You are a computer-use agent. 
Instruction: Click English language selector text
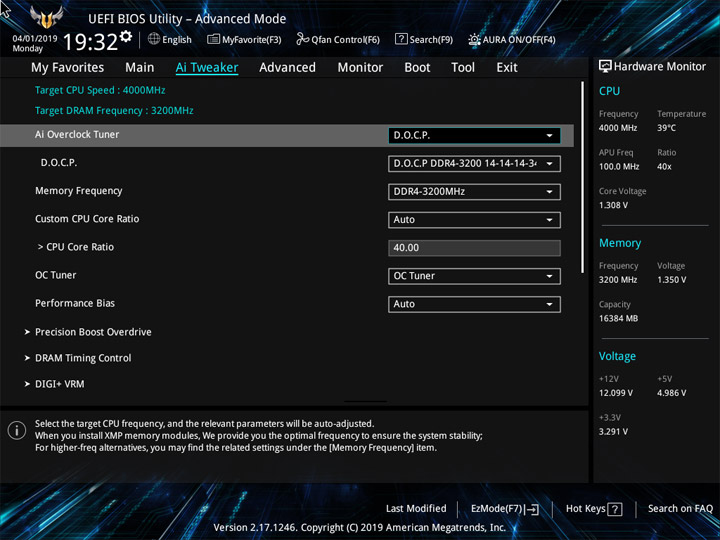coord(177,40)
